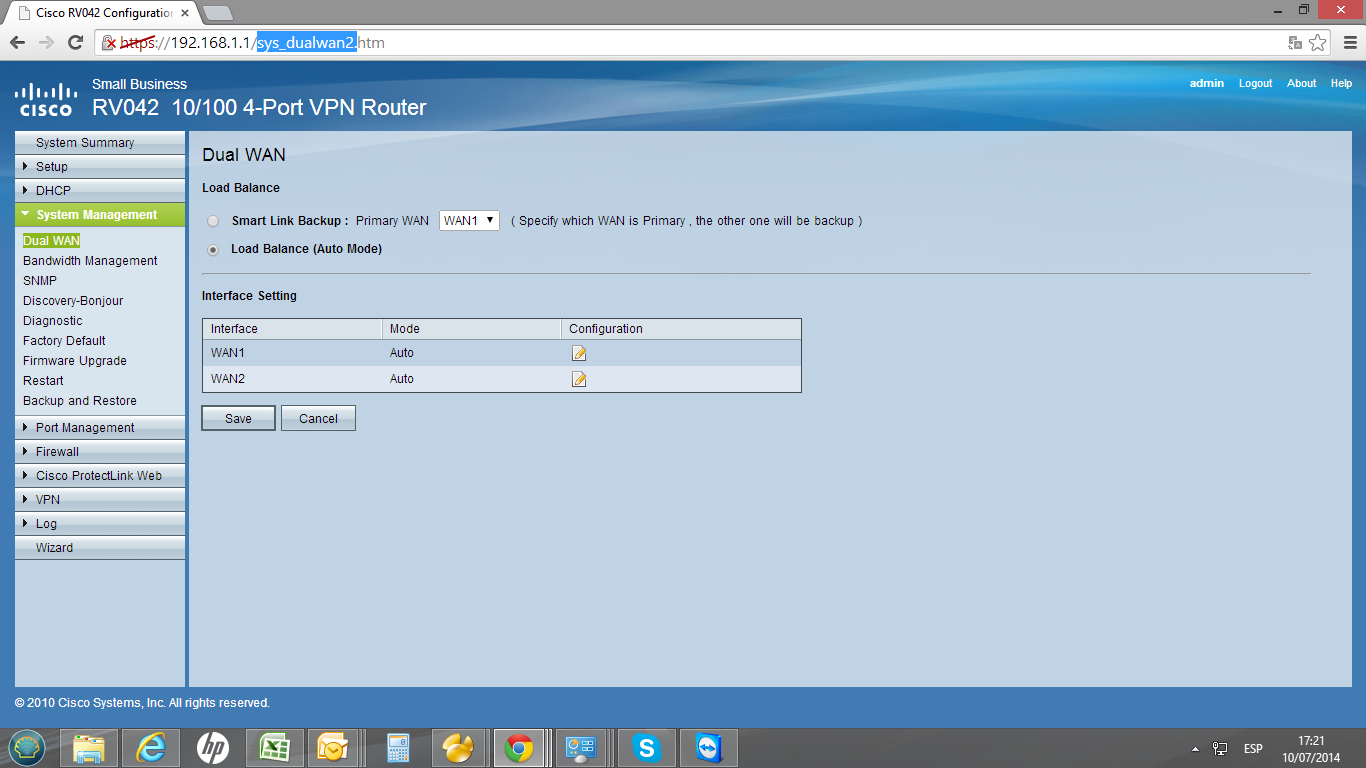Reload the router page
This screenshot has width=1366, height=768.
(75, 42)
